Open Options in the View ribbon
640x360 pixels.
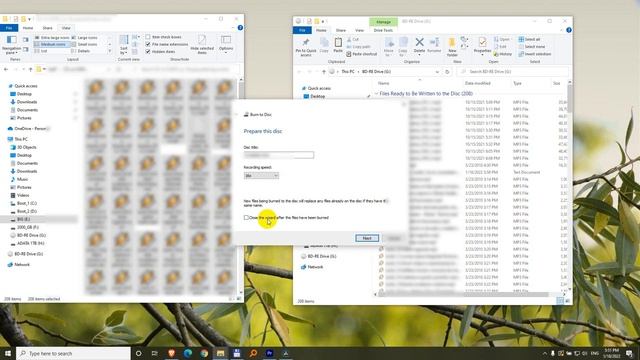[x=226, y=44]
